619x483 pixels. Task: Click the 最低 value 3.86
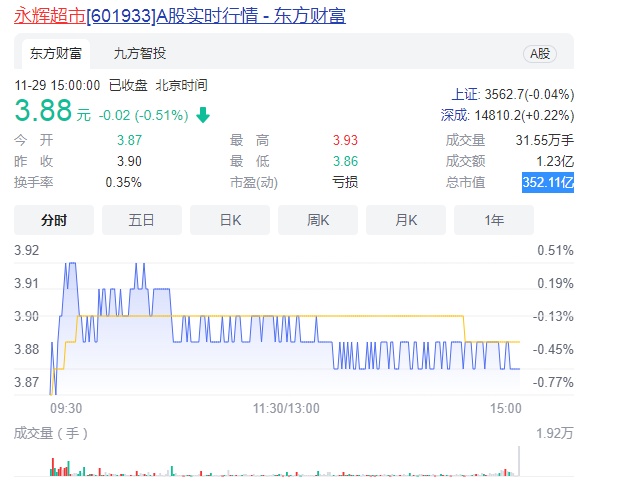(x=345, y=161)
